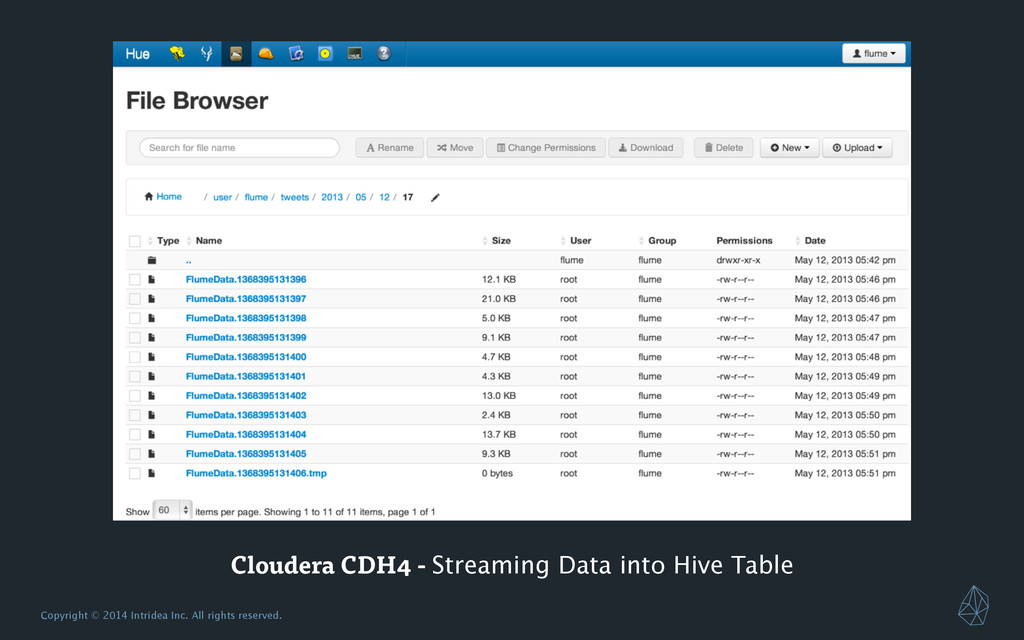This screenshot has width=1024, height=640.
Task: Sort the table by Size column
Action: 501,240
